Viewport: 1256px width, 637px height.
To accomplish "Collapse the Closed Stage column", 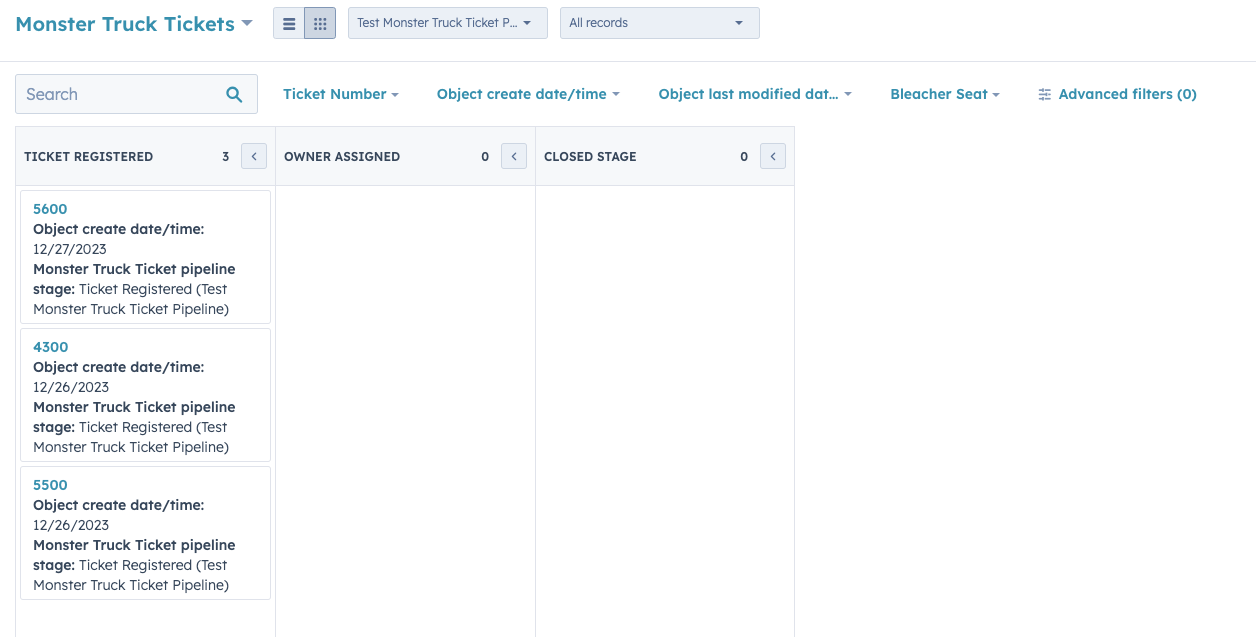I will tap(772, 156).
